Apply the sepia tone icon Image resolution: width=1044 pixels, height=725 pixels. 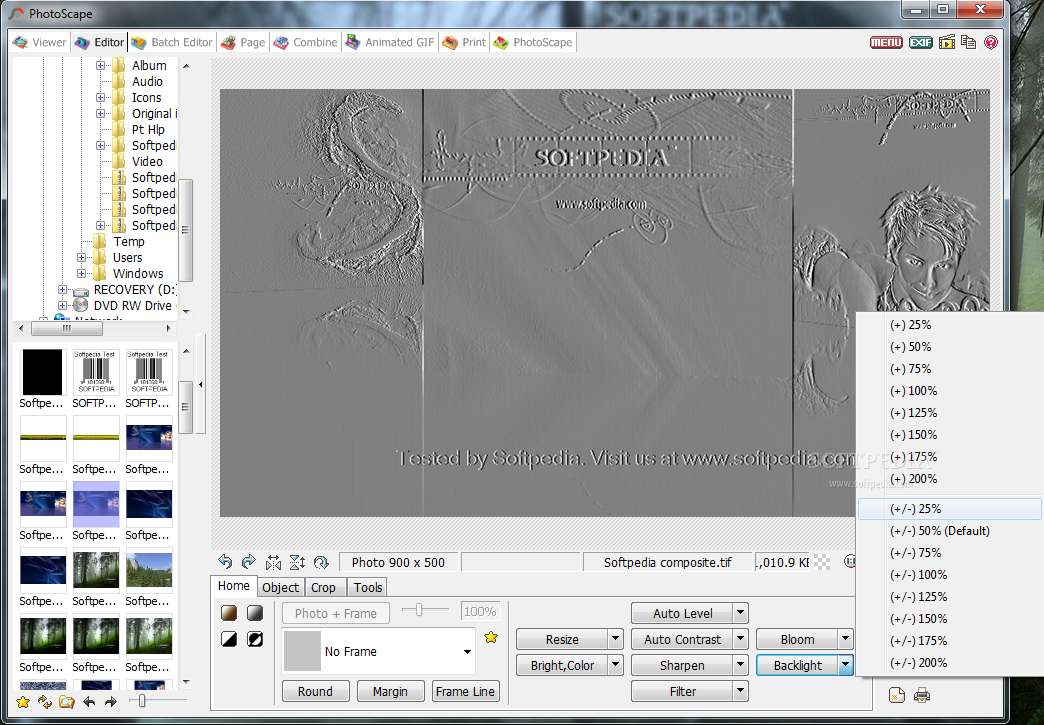(229, 613)
